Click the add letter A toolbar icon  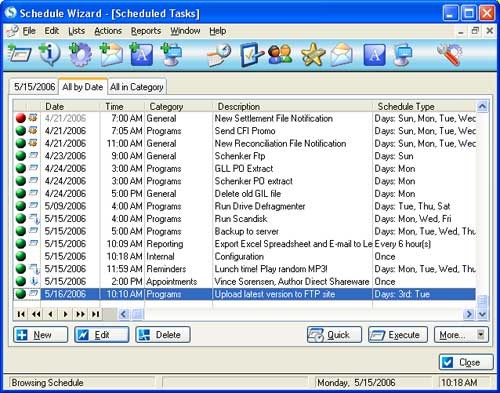pos(141,54)
